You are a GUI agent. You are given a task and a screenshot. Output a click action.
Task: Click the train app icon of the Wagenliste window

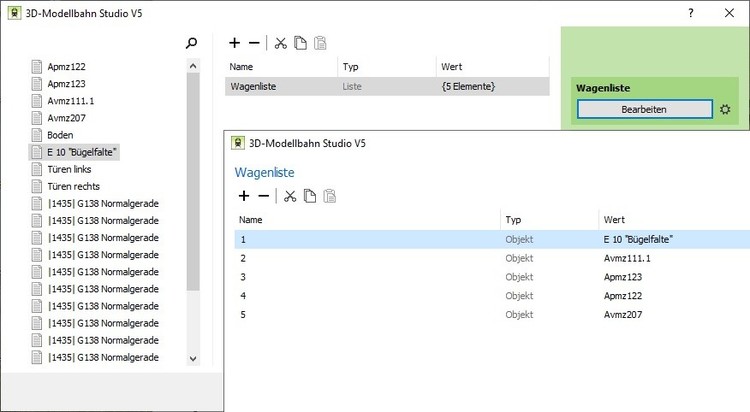tap(238, 143)
